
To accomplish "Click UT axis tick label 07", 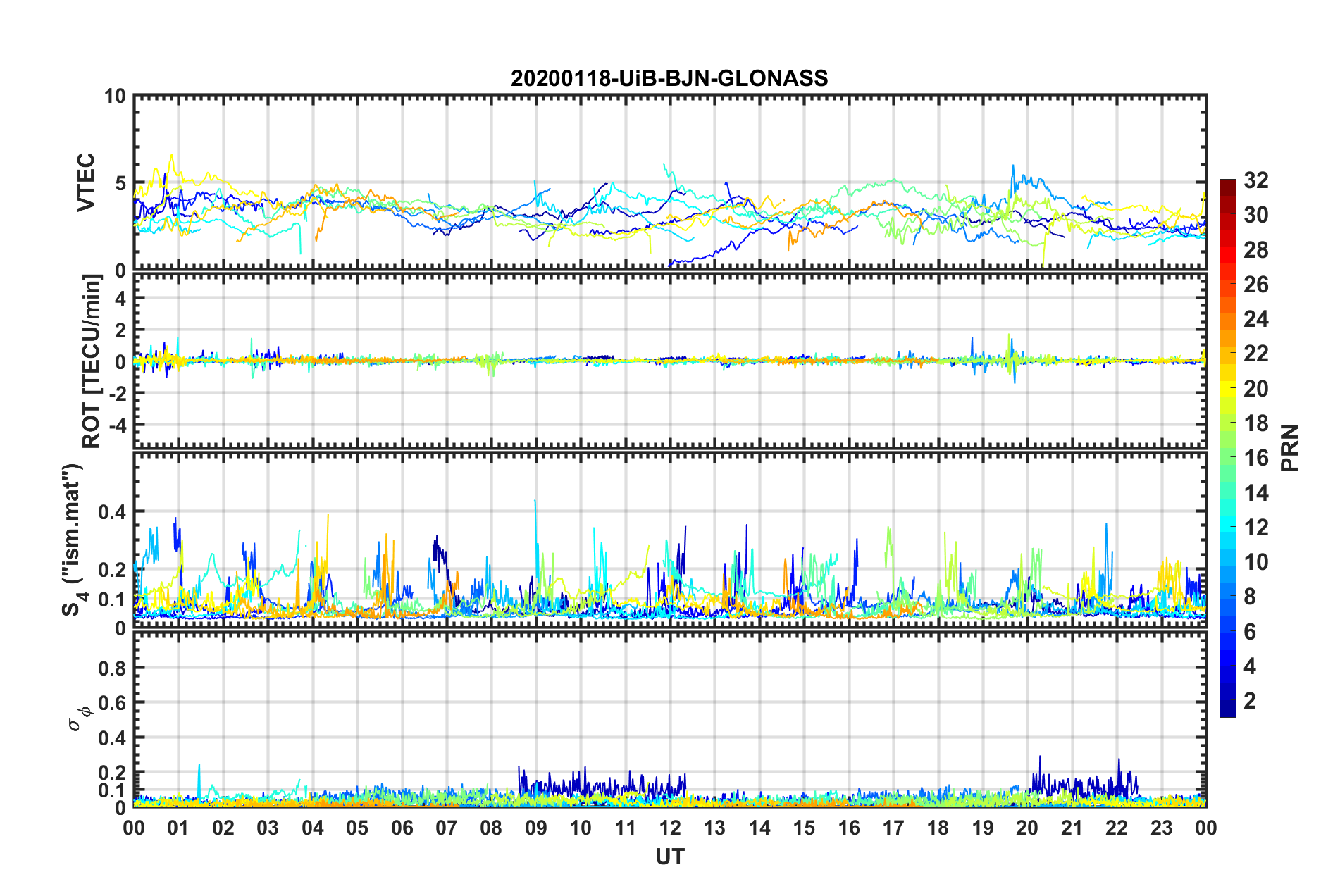I will tap(447, 828).
